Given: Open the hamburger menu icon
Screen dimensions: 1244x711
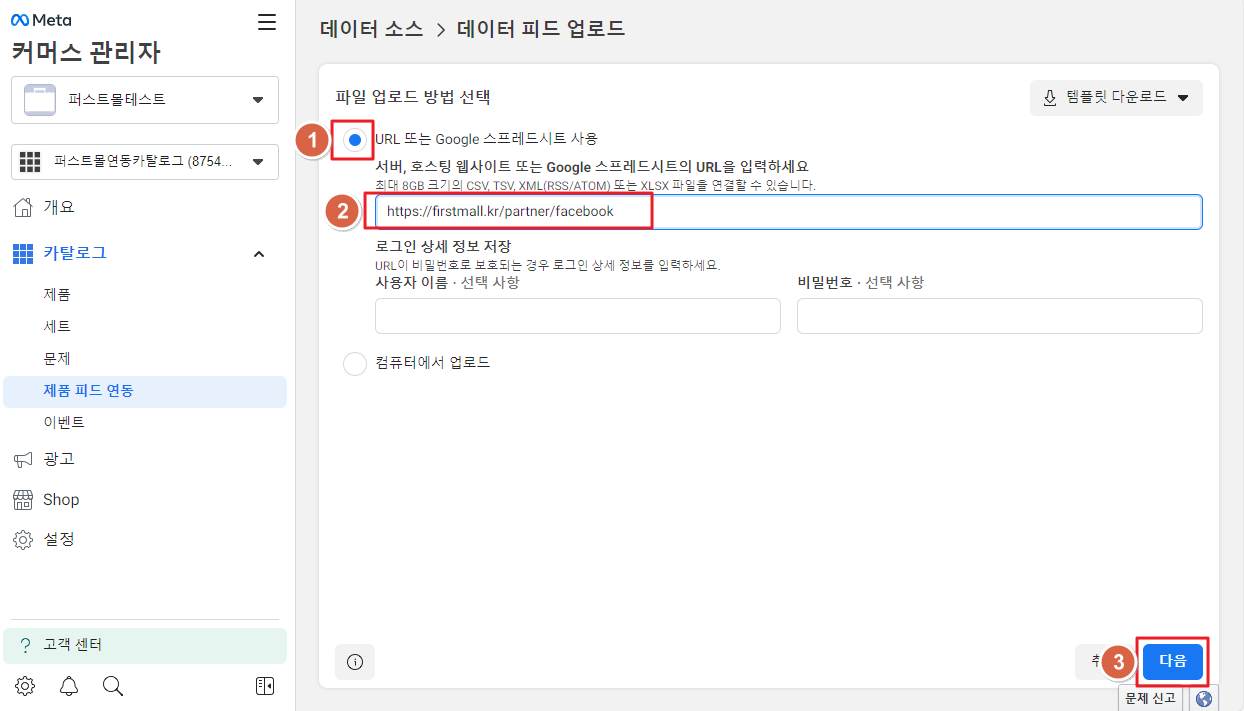Looking at the screenshot, I should [x=266, y=22].
